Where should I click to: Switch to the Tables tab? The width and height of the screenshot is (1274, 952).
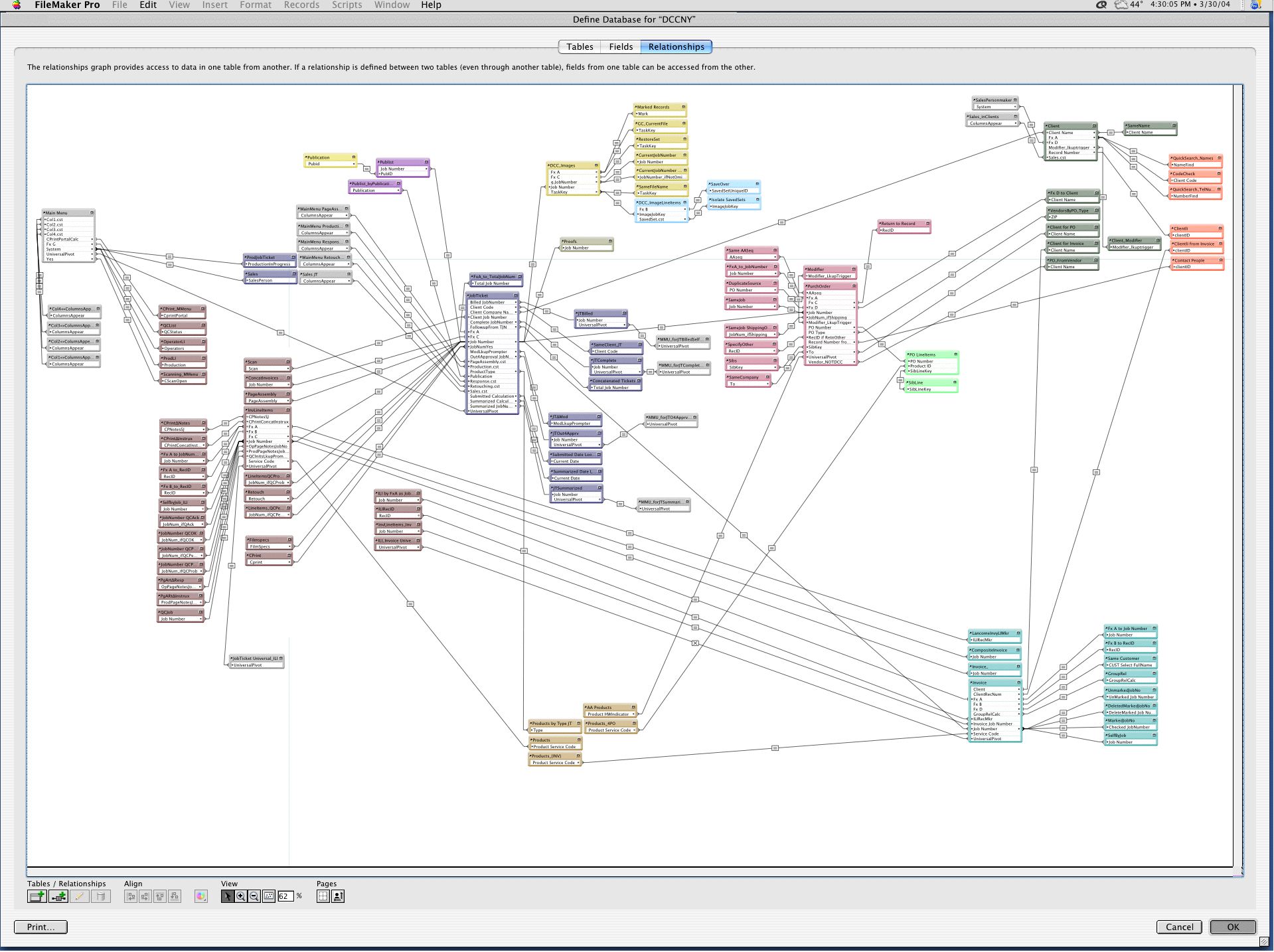coord(580,46)
